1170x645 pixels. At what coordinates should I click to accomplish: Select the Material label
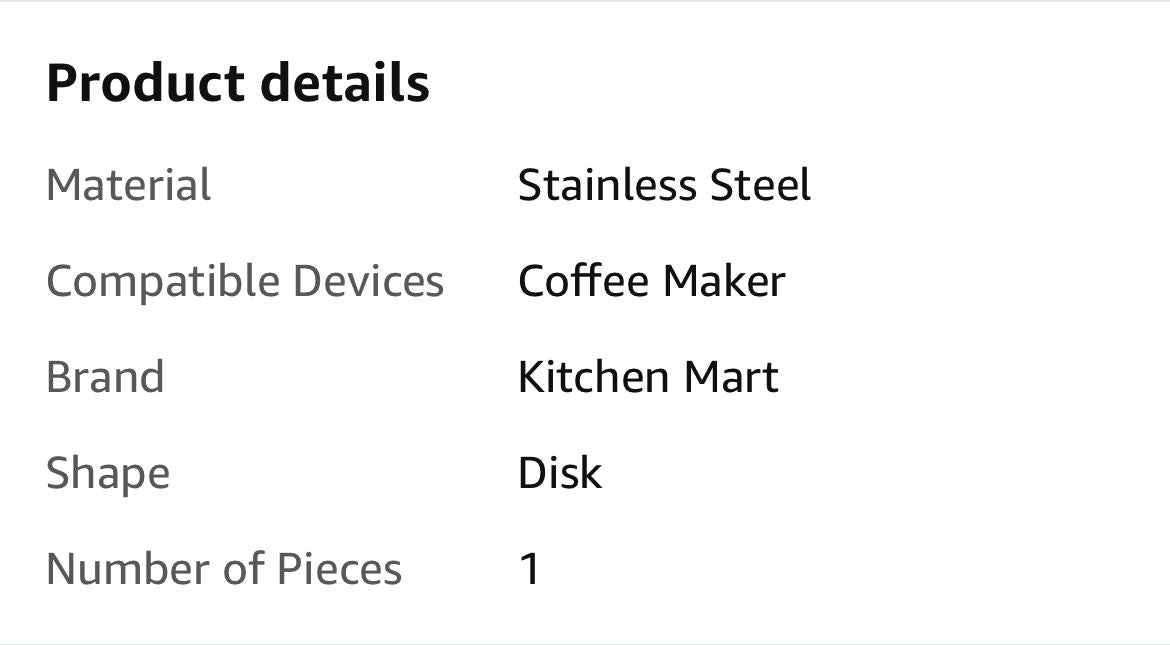tap(128, 186)
